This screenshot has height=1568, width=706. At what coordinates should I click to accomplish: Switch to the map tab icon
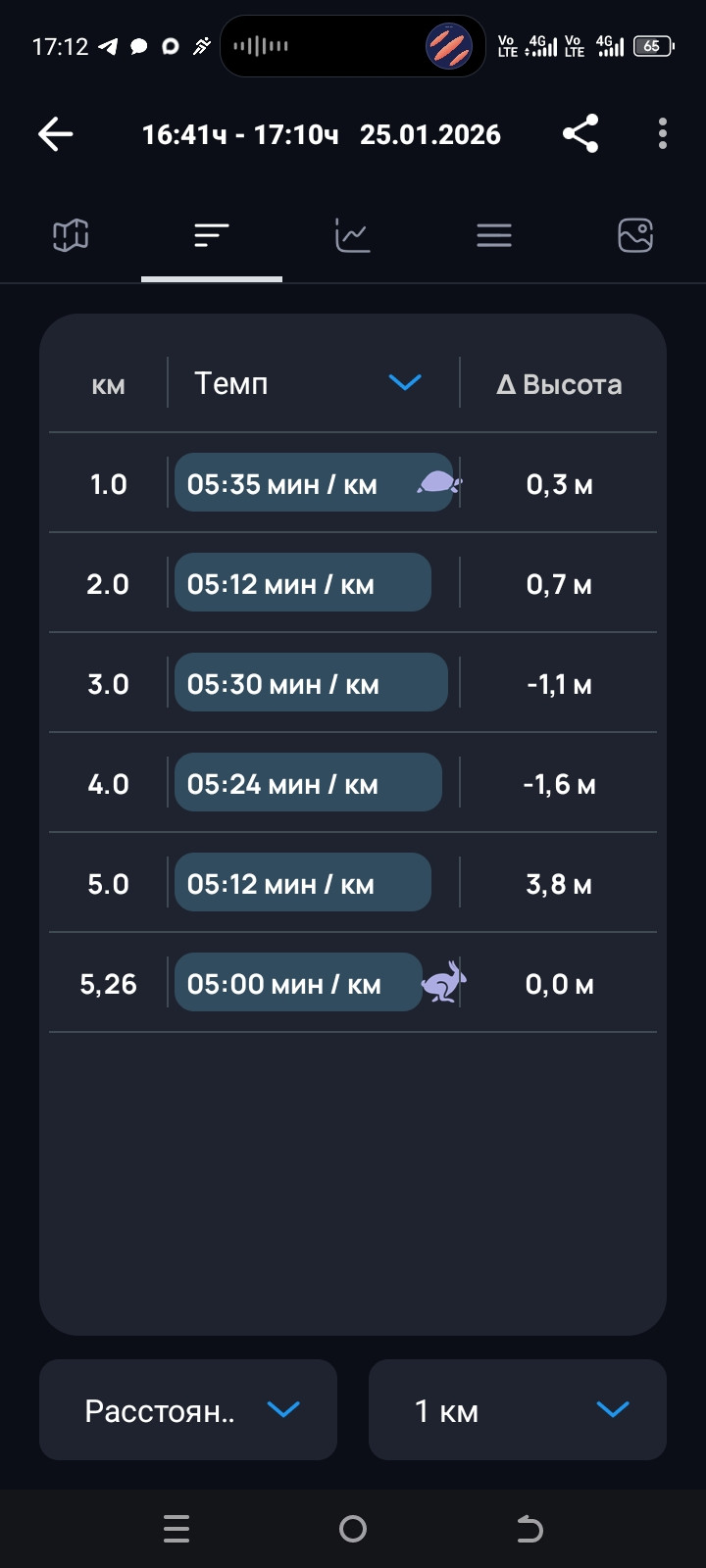71,235
